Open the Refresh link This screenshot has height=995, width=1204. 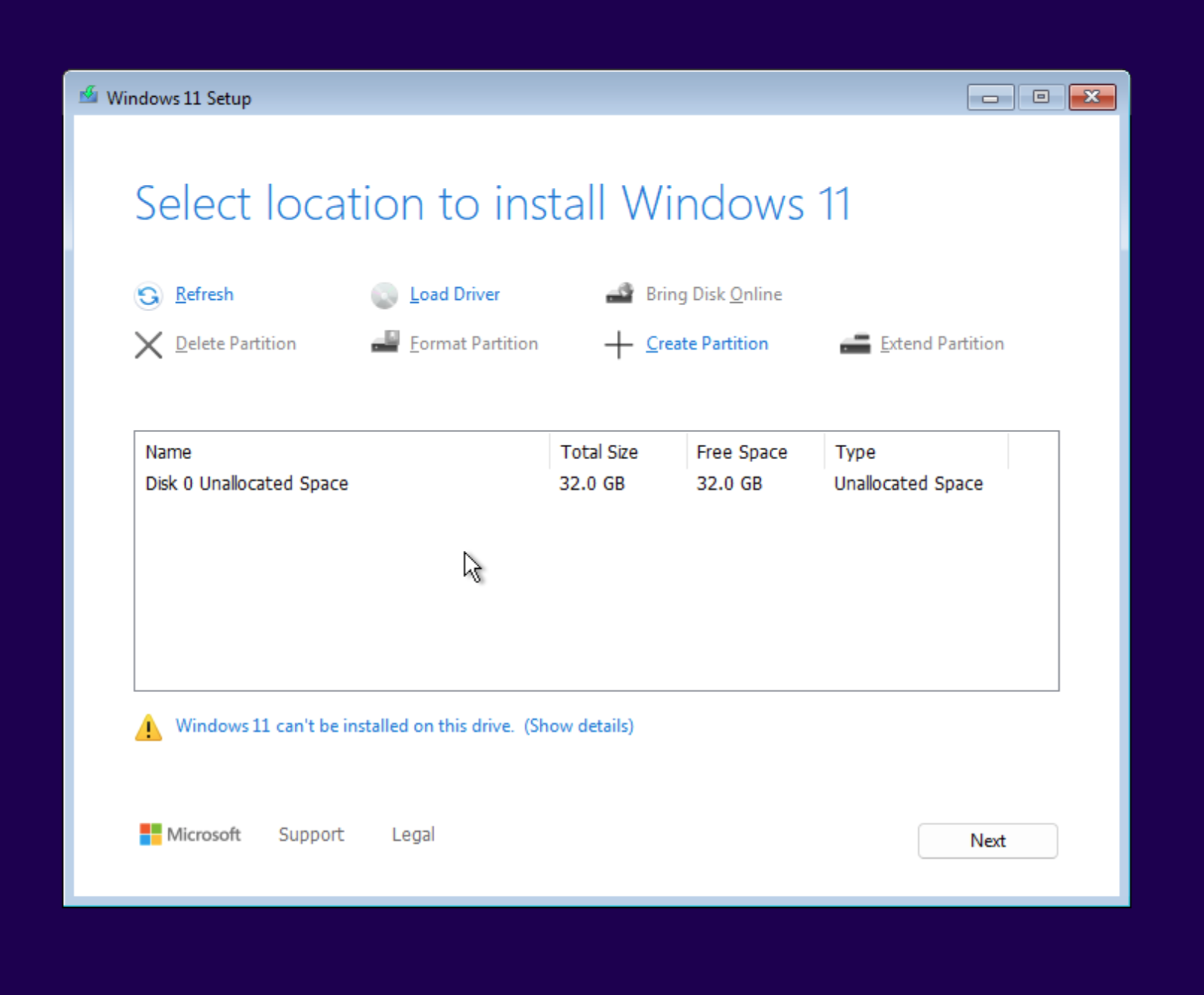pos(204,294)
